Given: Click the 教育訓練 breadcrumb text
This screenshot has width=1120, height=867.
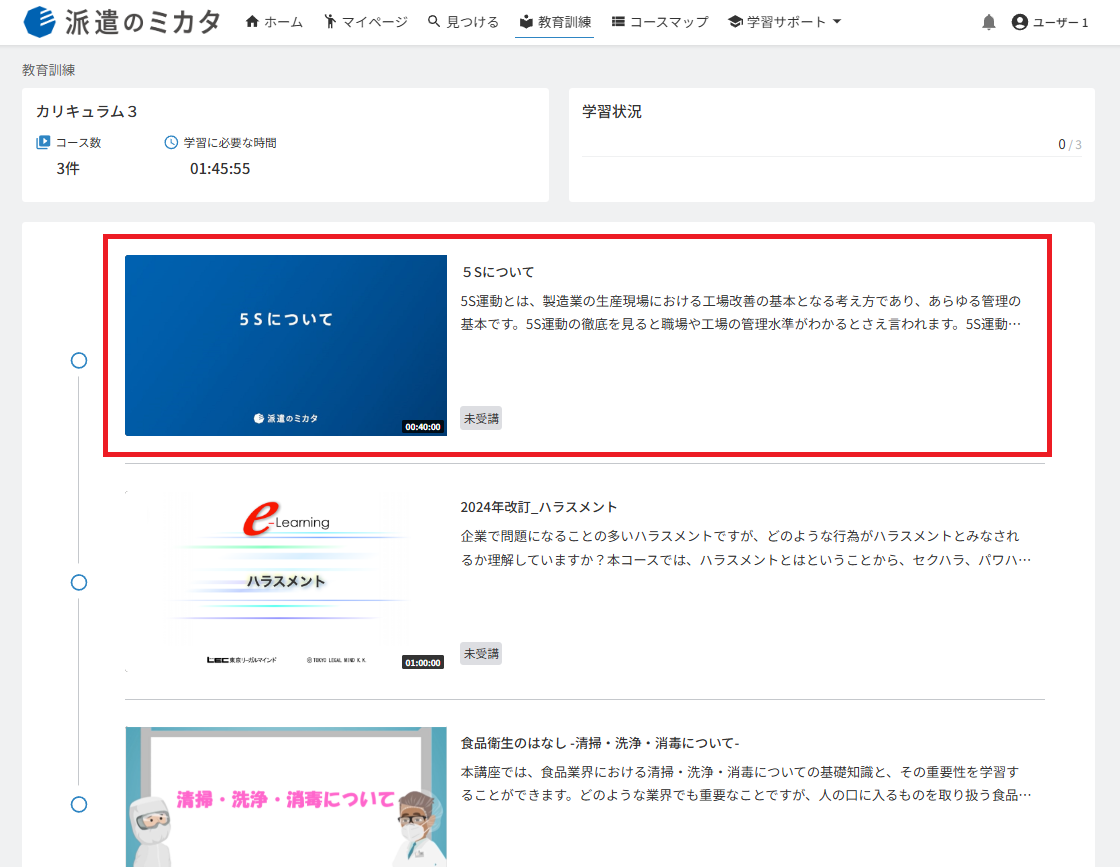Looking at the screenshot, I should (x=49, y=70).
